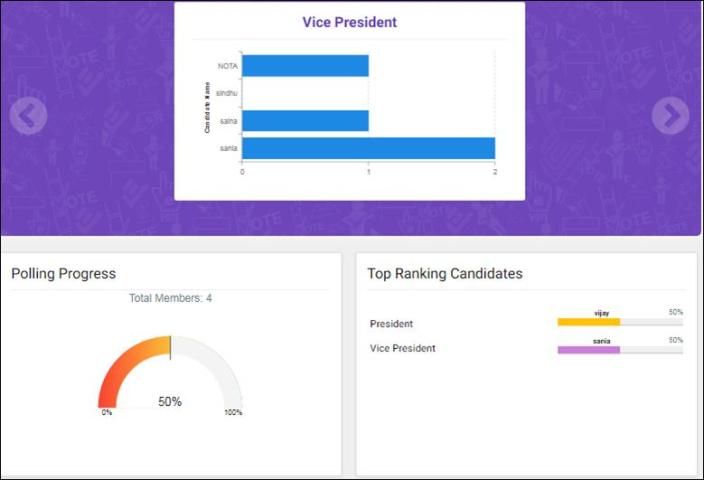This screenshot has width=704, height=480.
Task: Click the next slide arrow icon
Action: coord(670,116)
